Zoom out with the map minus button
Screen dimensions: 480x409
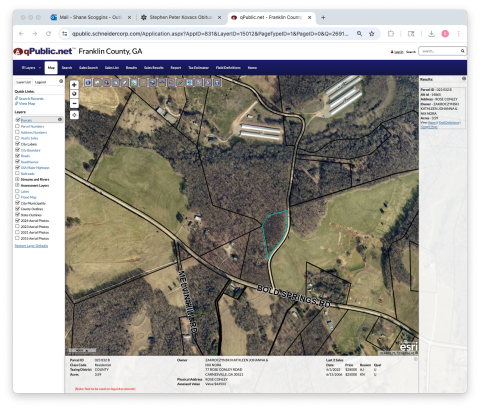pyautogui.click(x=74, y=103)
